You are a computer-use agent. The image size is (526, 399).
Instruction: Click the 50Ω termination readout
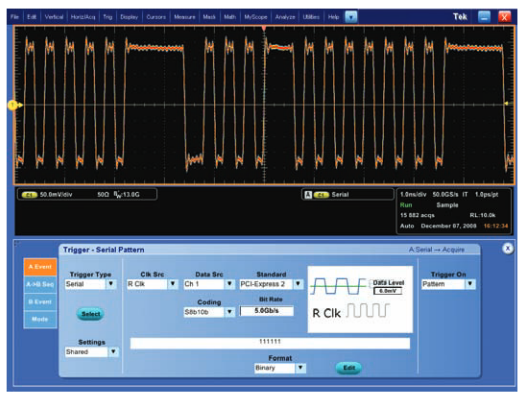103,195
